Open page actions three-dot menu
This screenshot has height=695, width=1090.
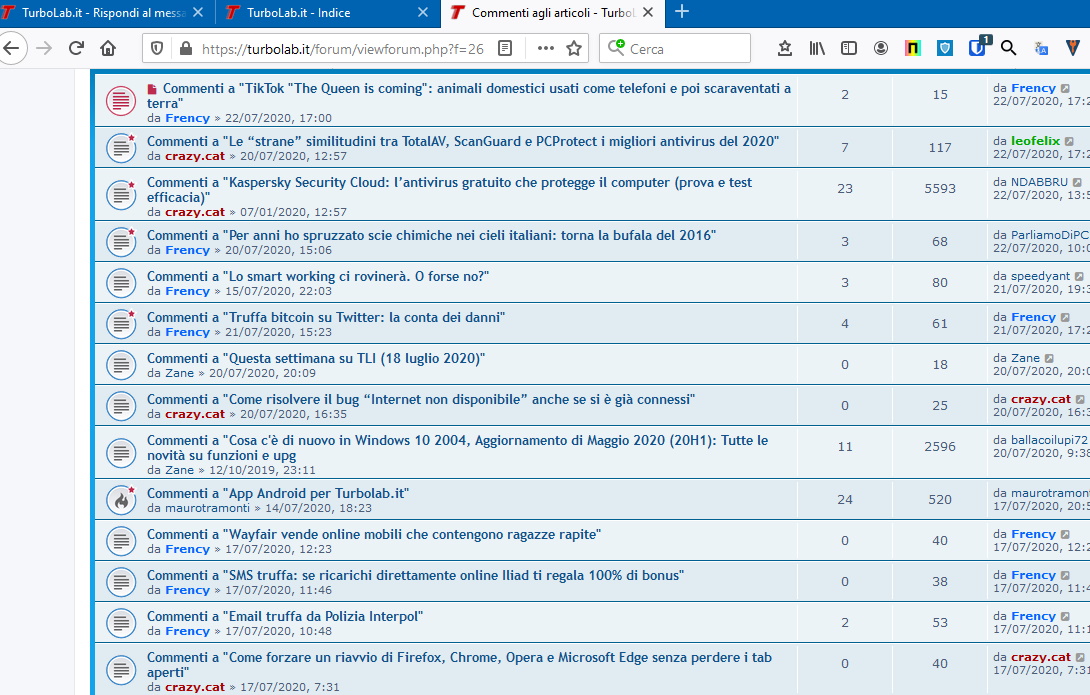tap(546, 49)
